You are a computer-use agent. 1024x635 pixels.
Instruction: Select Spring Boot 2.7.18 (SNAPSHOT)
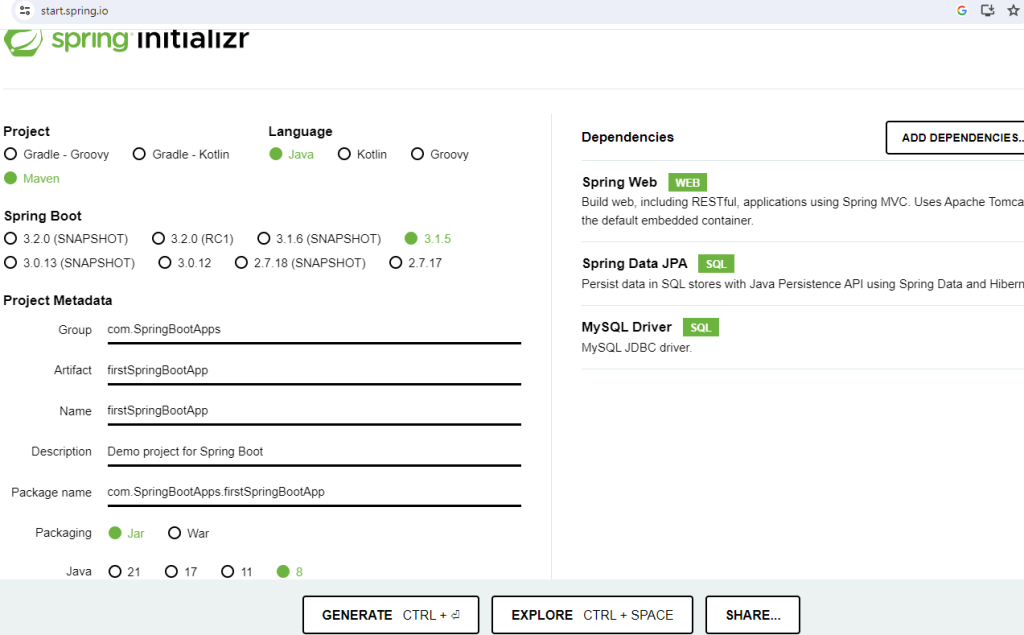coord(300,263)
